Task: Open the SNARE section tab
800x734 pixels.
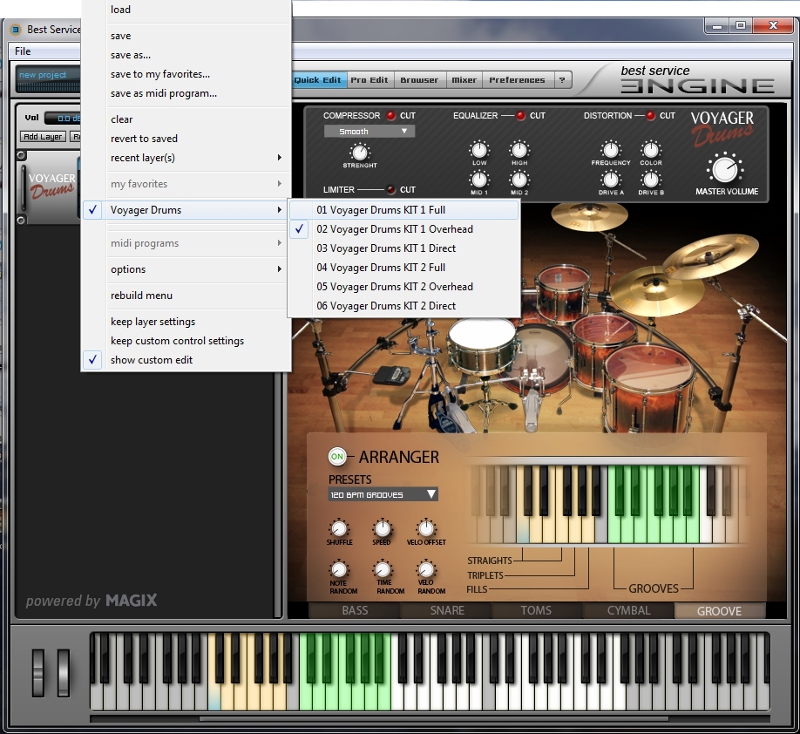Action: click(x=446, y=611)
